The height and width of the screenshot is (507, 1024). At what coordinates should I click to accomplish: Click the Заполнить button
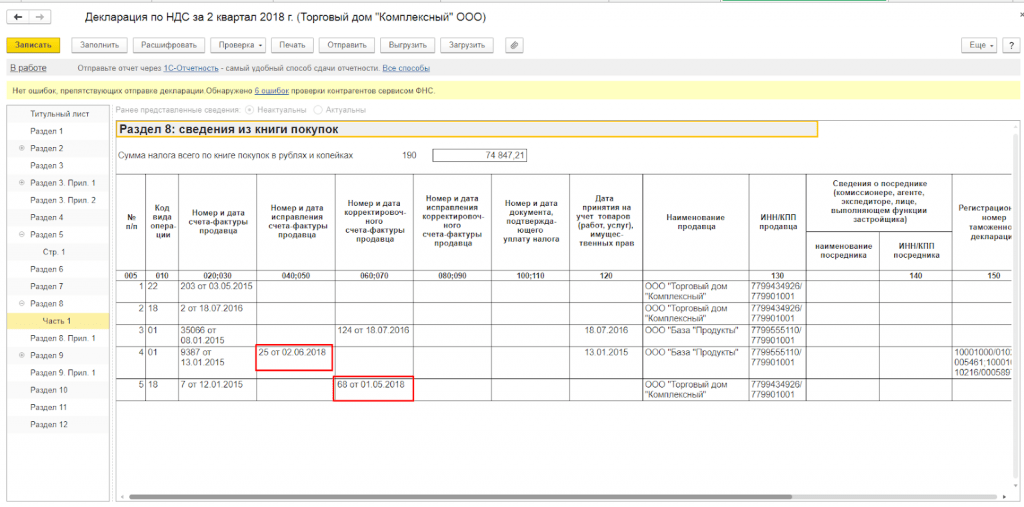[x=99, y=45]
